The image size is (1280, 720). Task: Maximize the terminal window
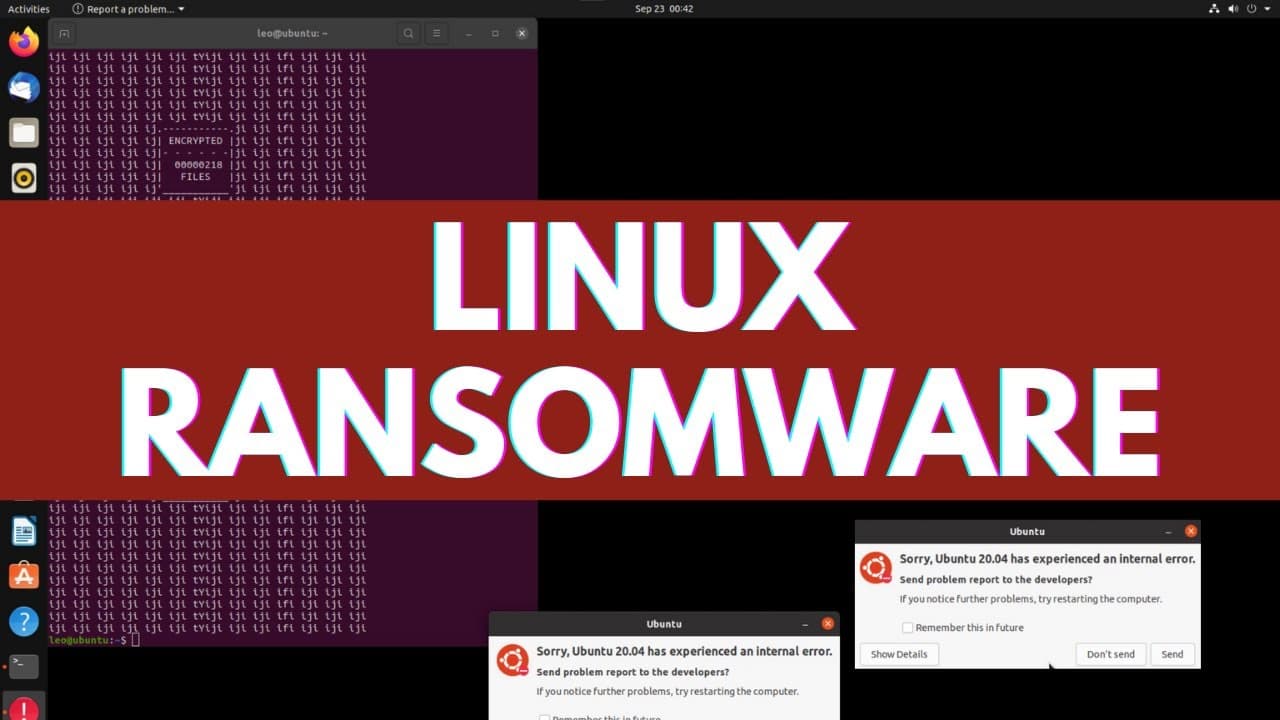(x=495, y=33)
